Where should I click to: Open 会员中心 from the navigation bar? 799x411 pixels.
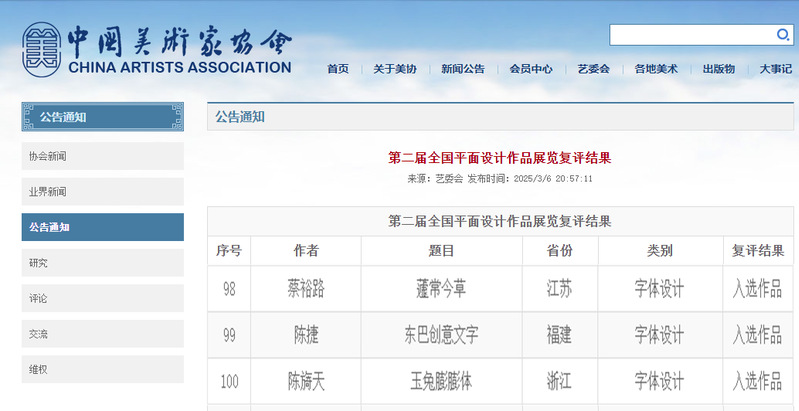[530, 69]
